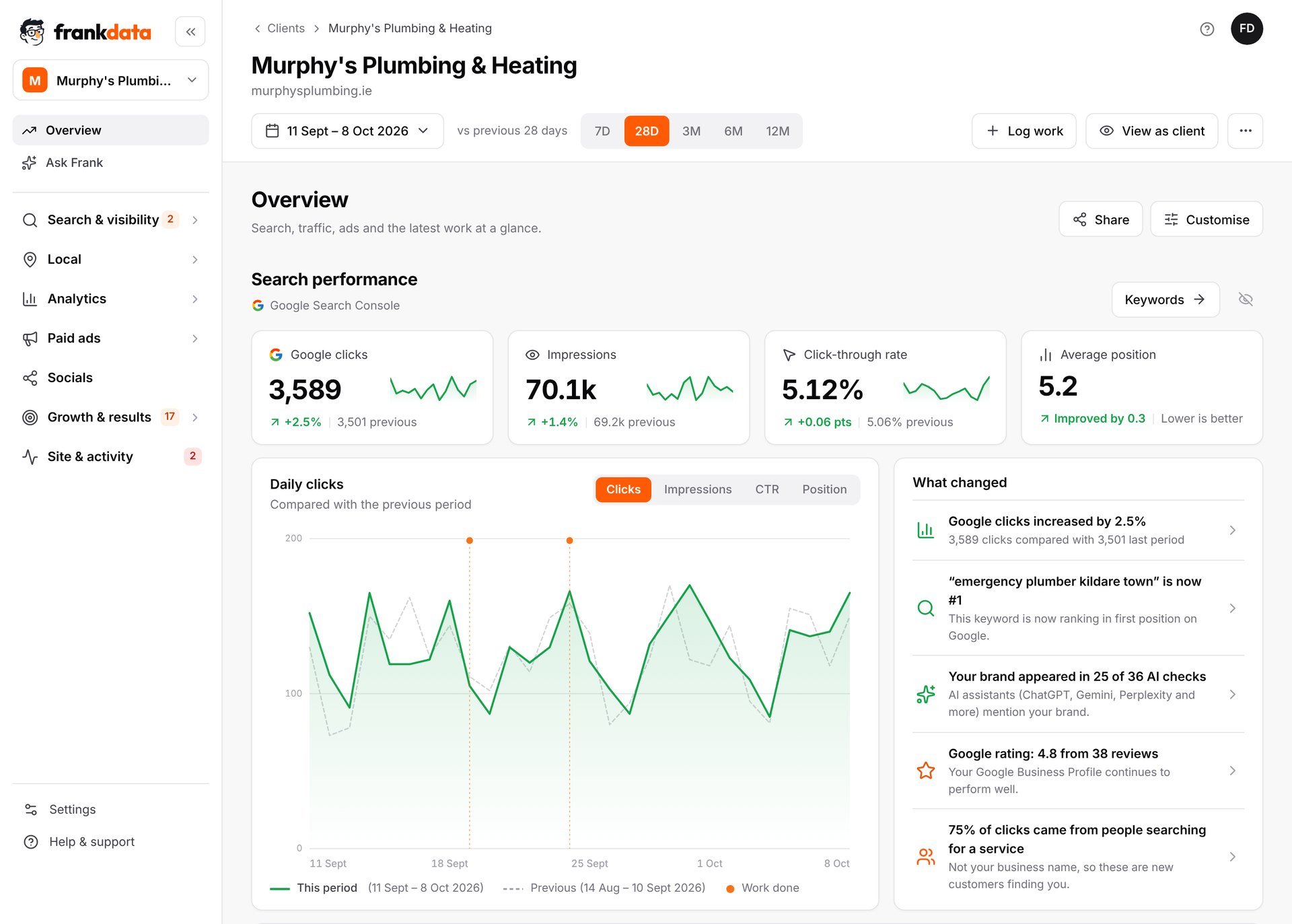Open the Google clicks increased item chevron

(x=1233, y=530)
